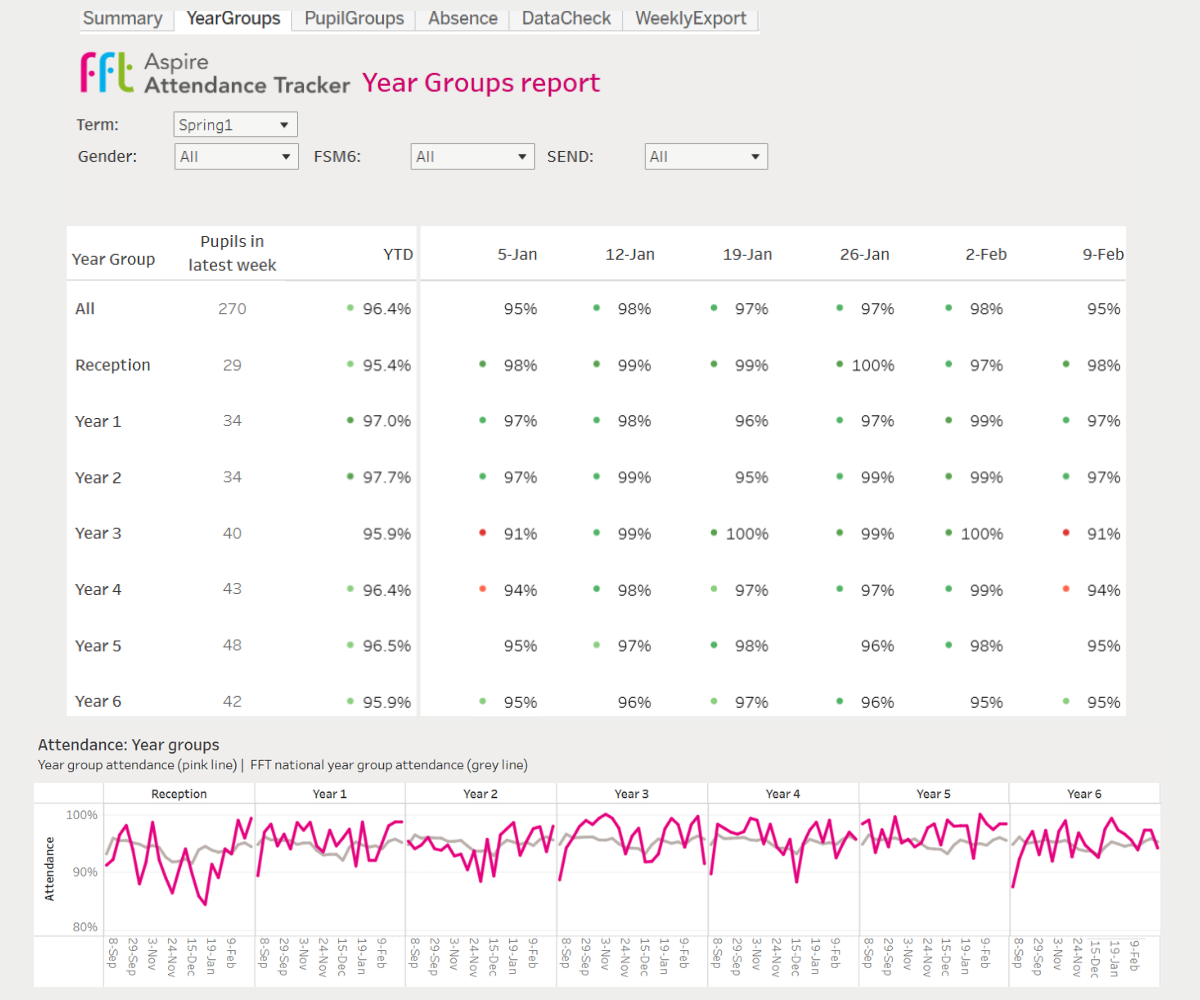Expand the Gender filter dropdown
This screenshot has width=1200, height=1000.
(236, 157)
